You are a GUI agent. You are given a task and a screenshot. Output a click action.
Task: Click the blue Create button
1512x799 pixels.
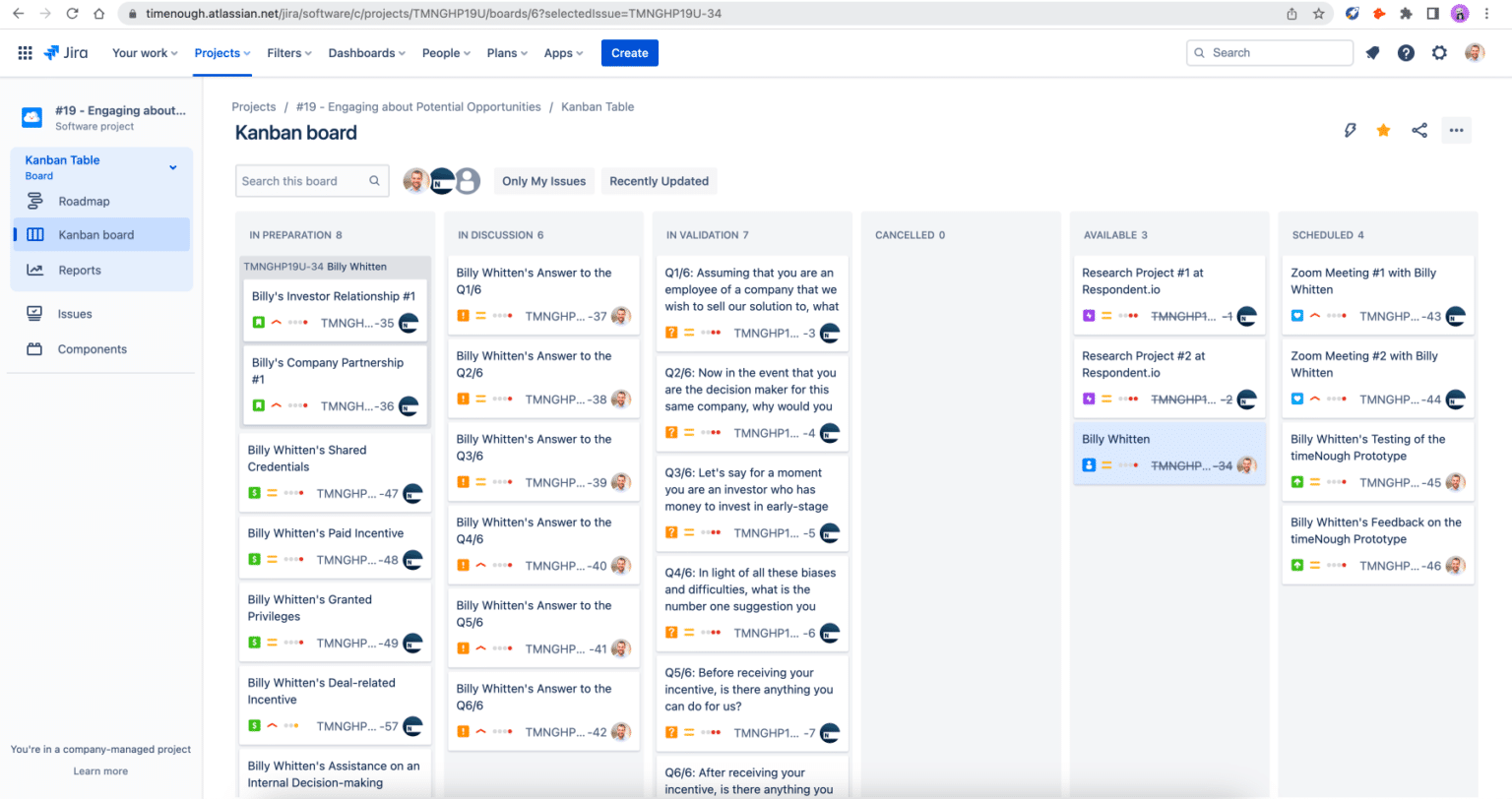click(x=629, y=53)
